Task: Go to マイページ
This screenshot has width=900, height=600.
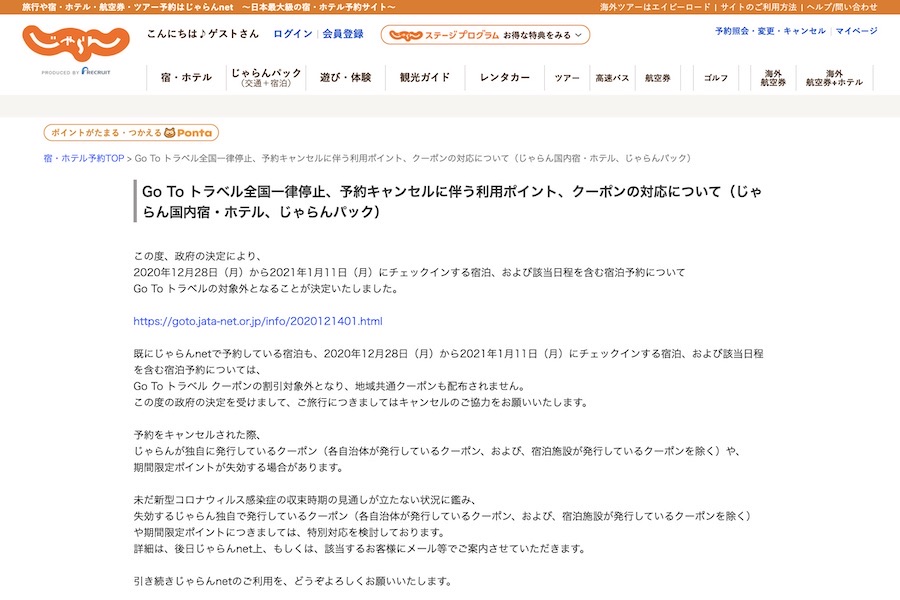Action: [856, 31]
